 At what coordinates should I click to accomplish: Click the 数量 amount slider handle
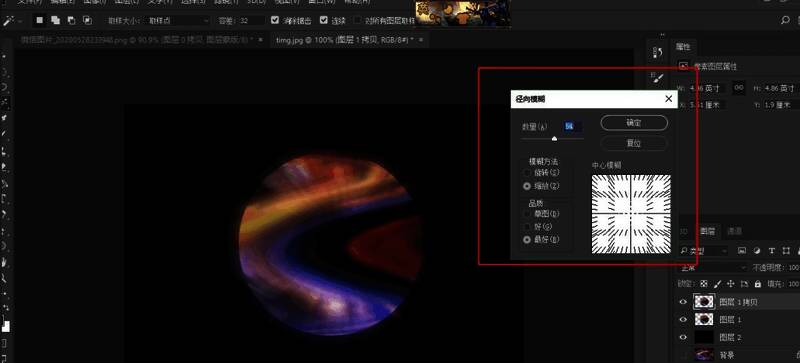tap(555, 138)
